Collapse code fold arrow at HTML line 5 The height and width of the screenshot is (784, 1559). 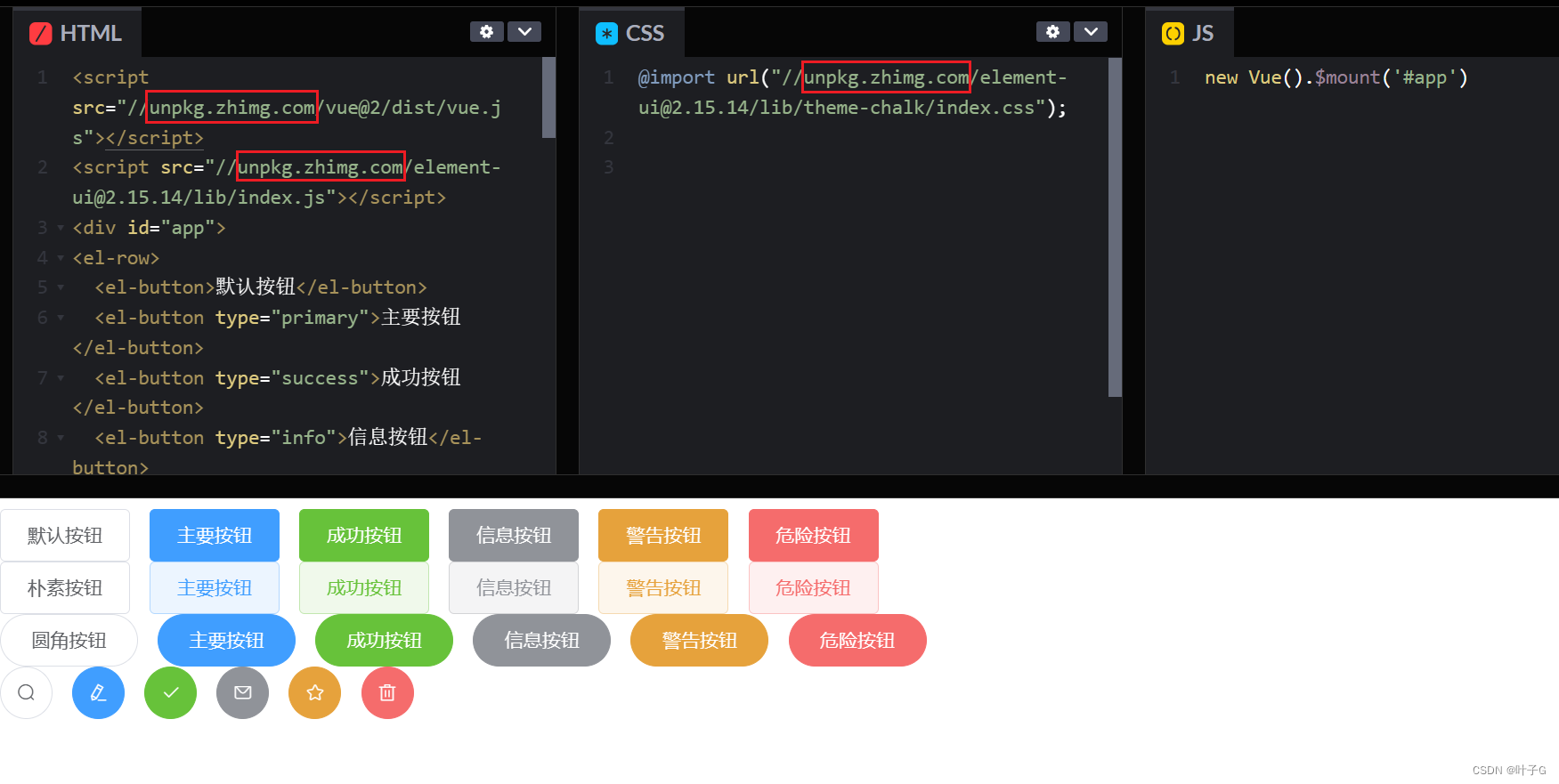(61, 287)
